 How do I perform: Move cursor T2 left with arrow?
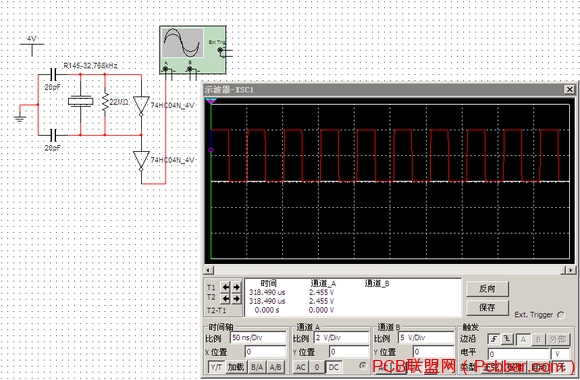pos(226,298)
